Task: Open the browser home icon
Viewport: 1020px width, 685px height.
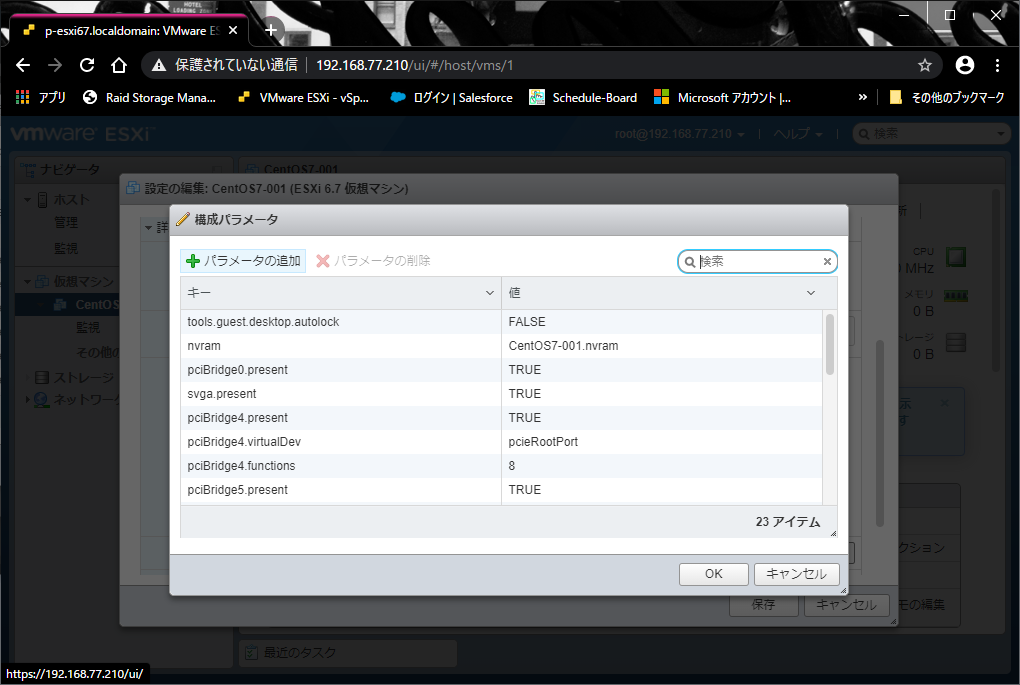Action: point(118,65)
